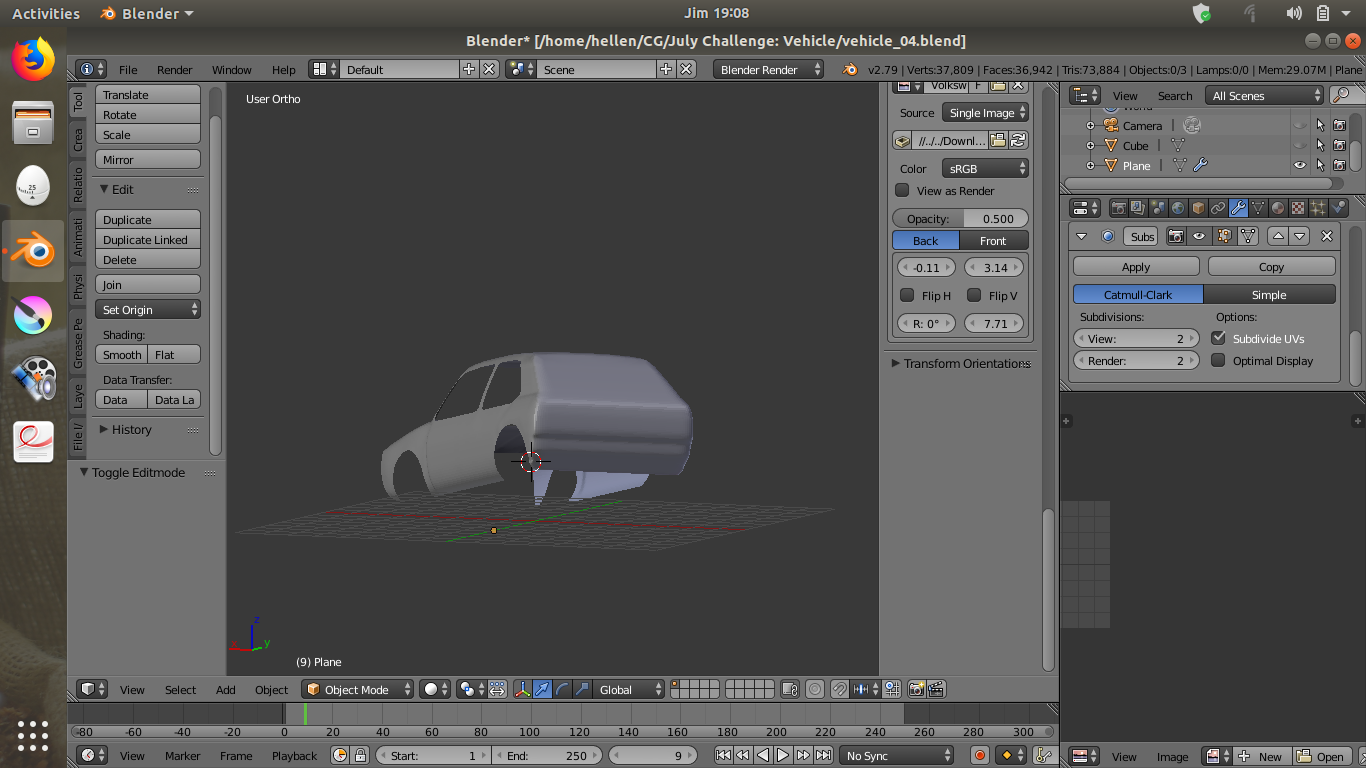
Task: Open the Add menu in the 3D view header
Action: tap(226, 690)
